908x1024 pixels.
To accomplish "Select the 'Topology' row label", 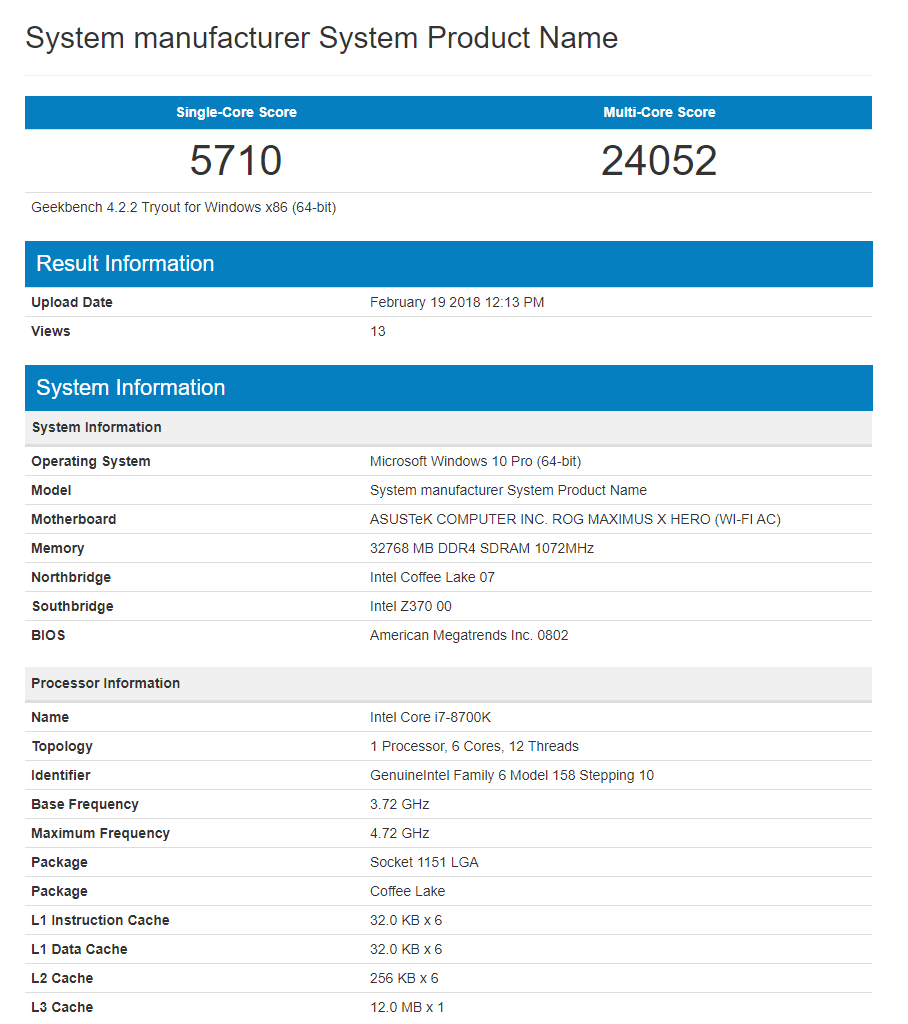I will (62, 746).
